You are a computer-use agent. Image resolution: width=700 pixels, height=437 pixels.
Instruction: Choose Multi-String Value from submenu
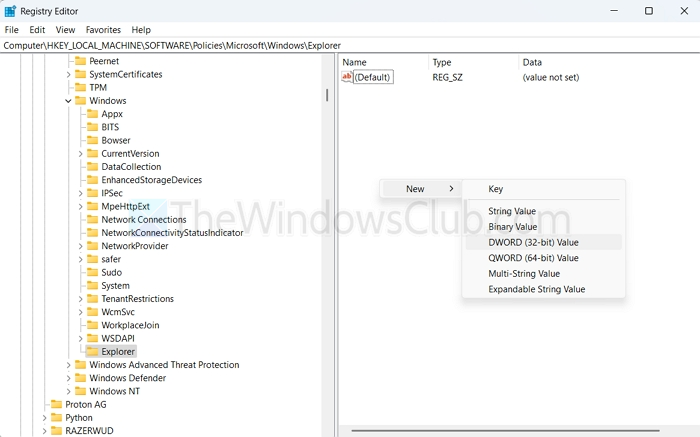click(543, 274)
